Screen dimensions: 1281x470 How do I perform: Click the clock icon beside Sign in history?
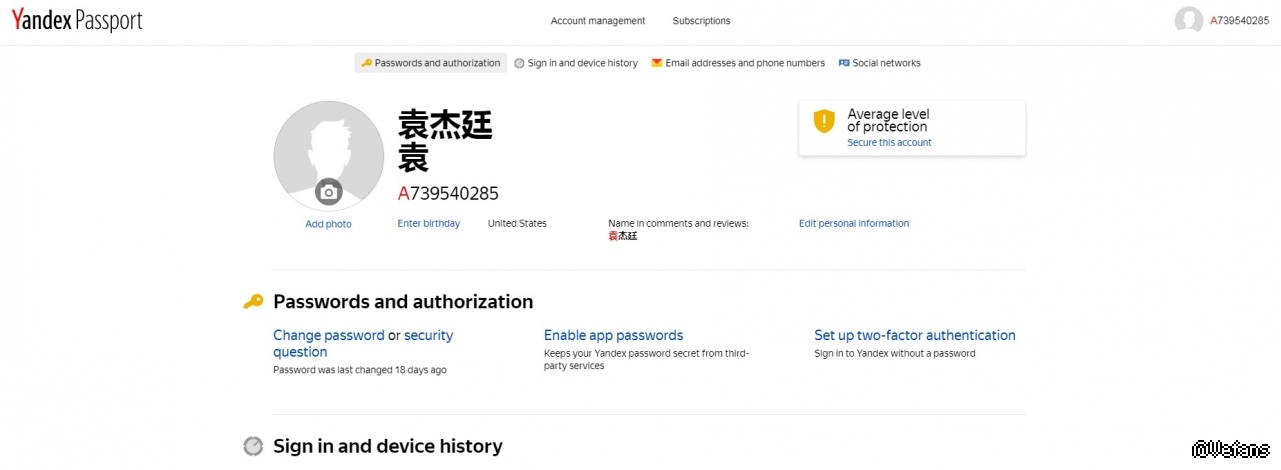click(253, 446)
